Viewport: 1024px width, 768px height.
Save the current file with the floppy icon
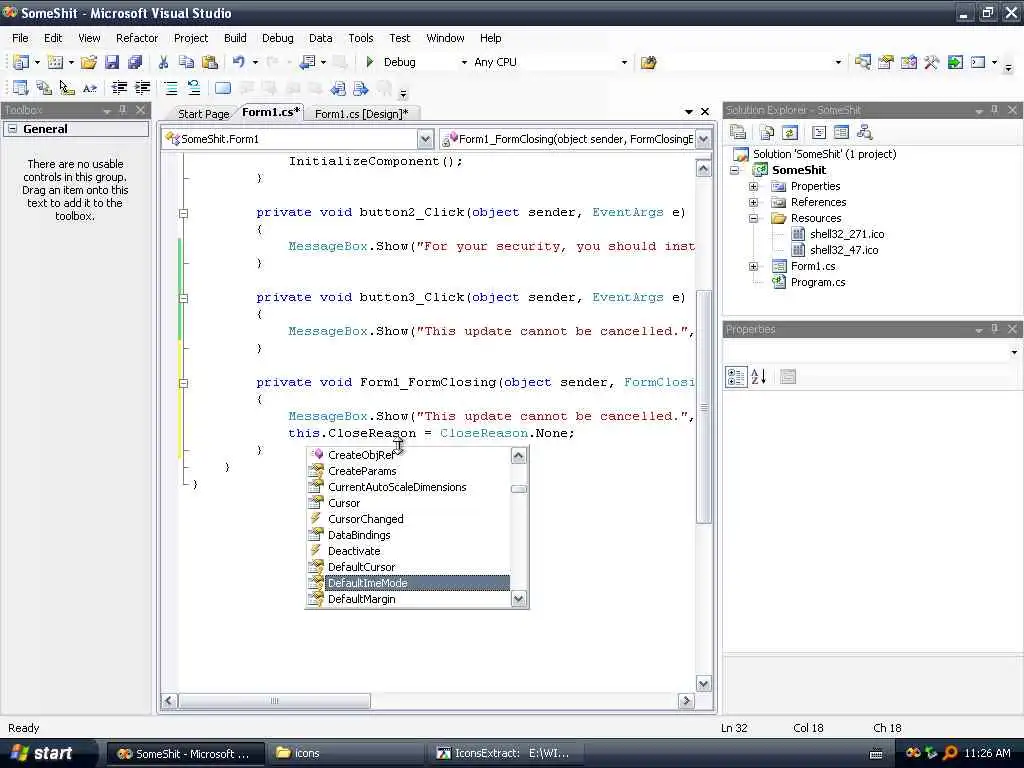click(112, 62)
